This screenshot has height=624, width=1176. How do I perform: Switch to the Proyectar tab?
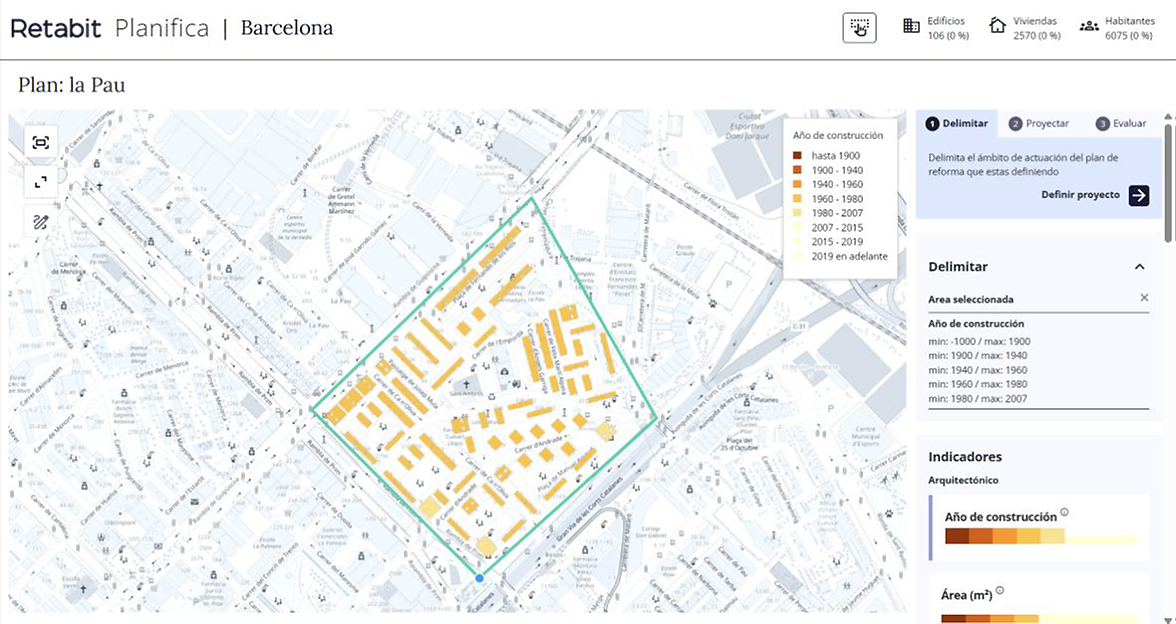click(x=1039, y=124)
